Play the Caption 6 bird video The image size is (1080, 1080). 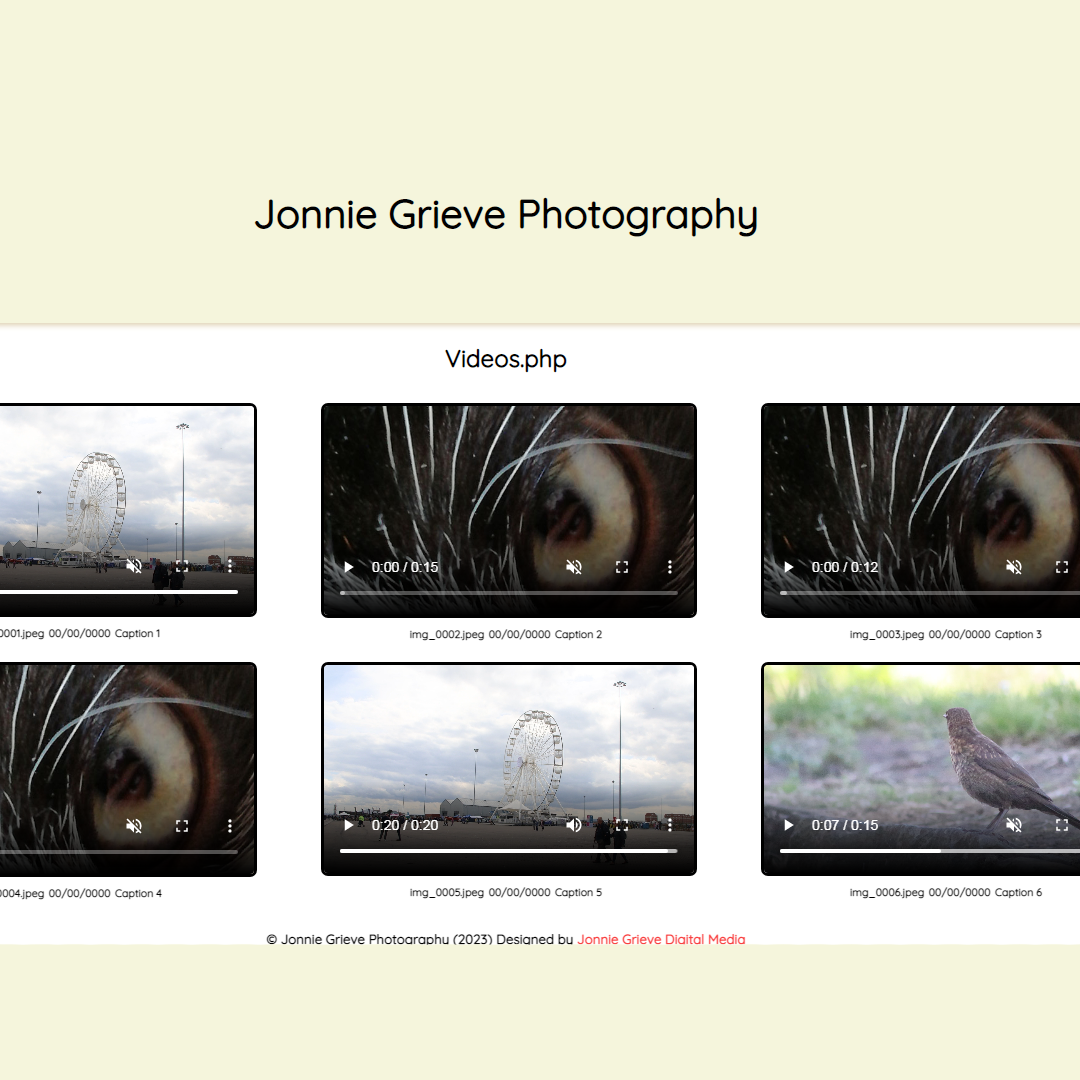(x=789, y=825)
